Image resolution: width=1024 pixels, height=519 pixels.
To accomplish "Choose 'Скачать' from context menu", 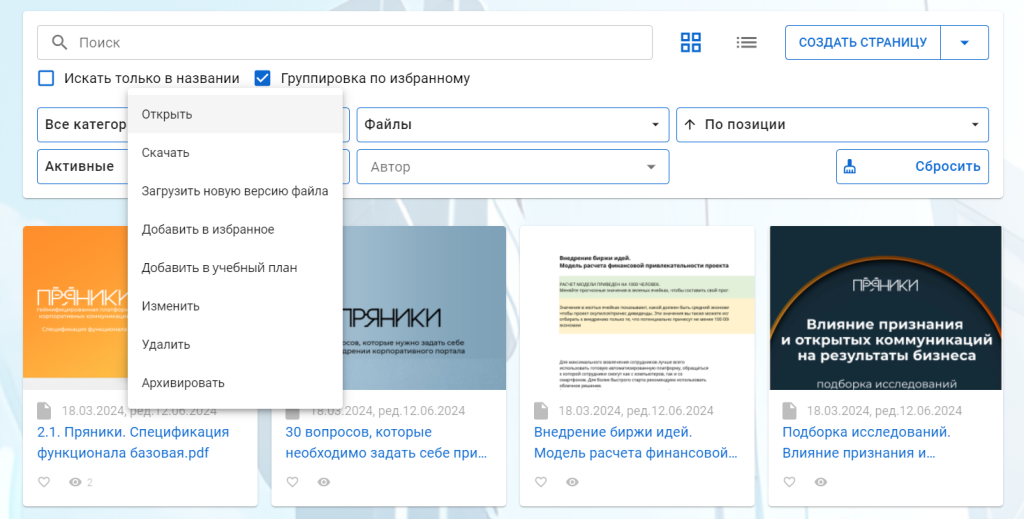I will pos(166,152).
